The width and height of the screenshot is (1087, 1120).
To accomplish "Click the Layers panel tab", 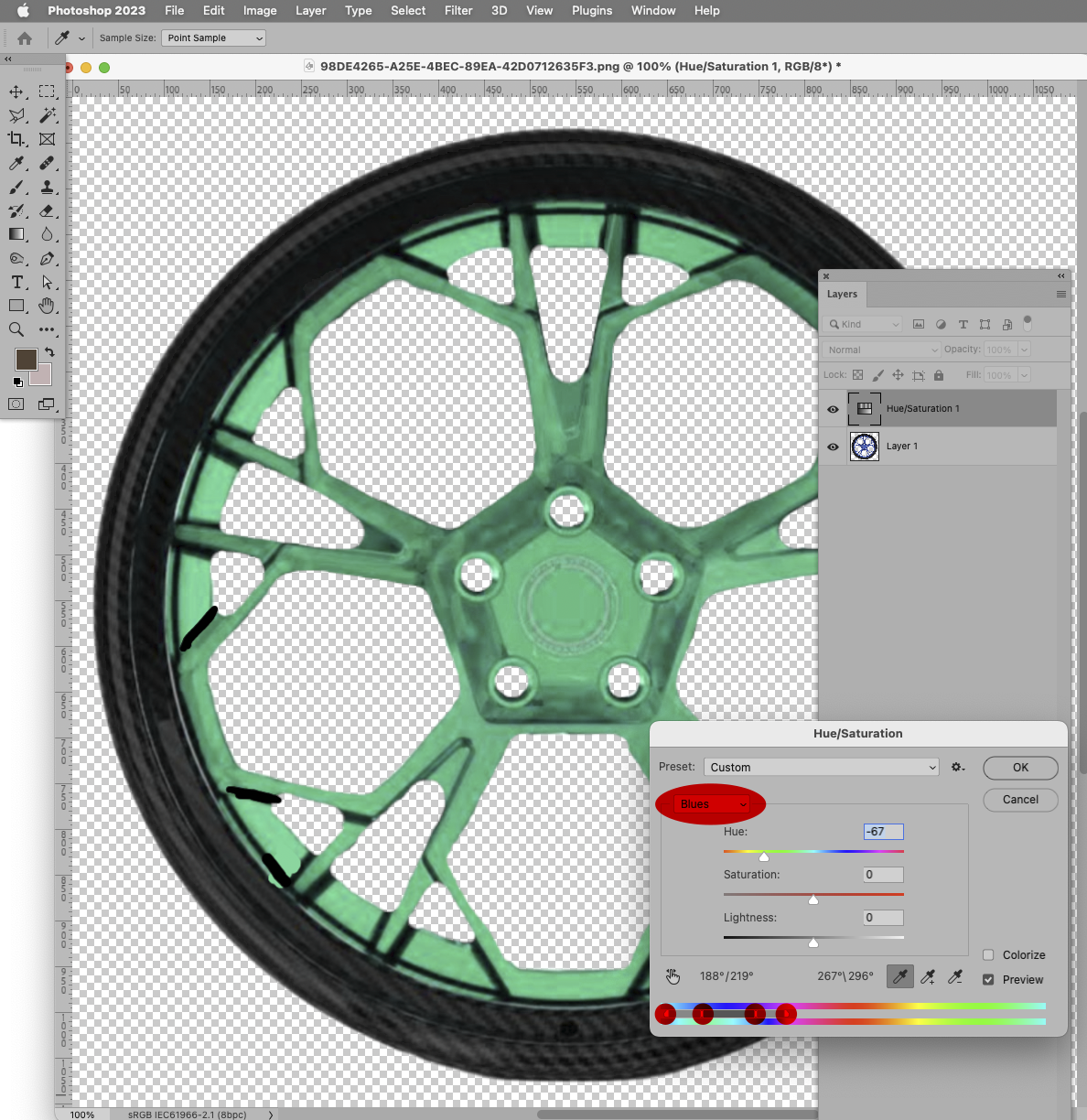I will point(841,294).
